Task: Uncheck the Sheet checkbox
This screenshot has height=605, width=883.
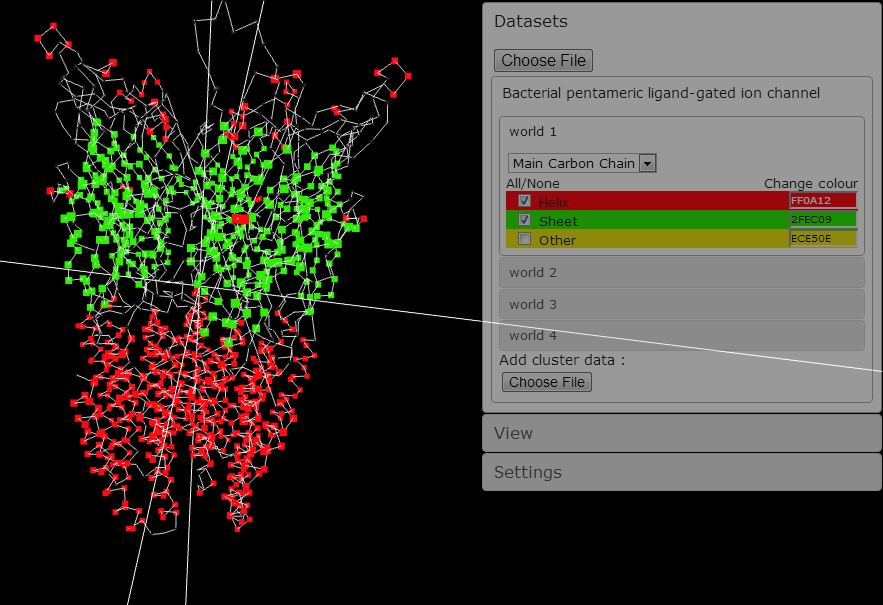Action: coord(525,220)
